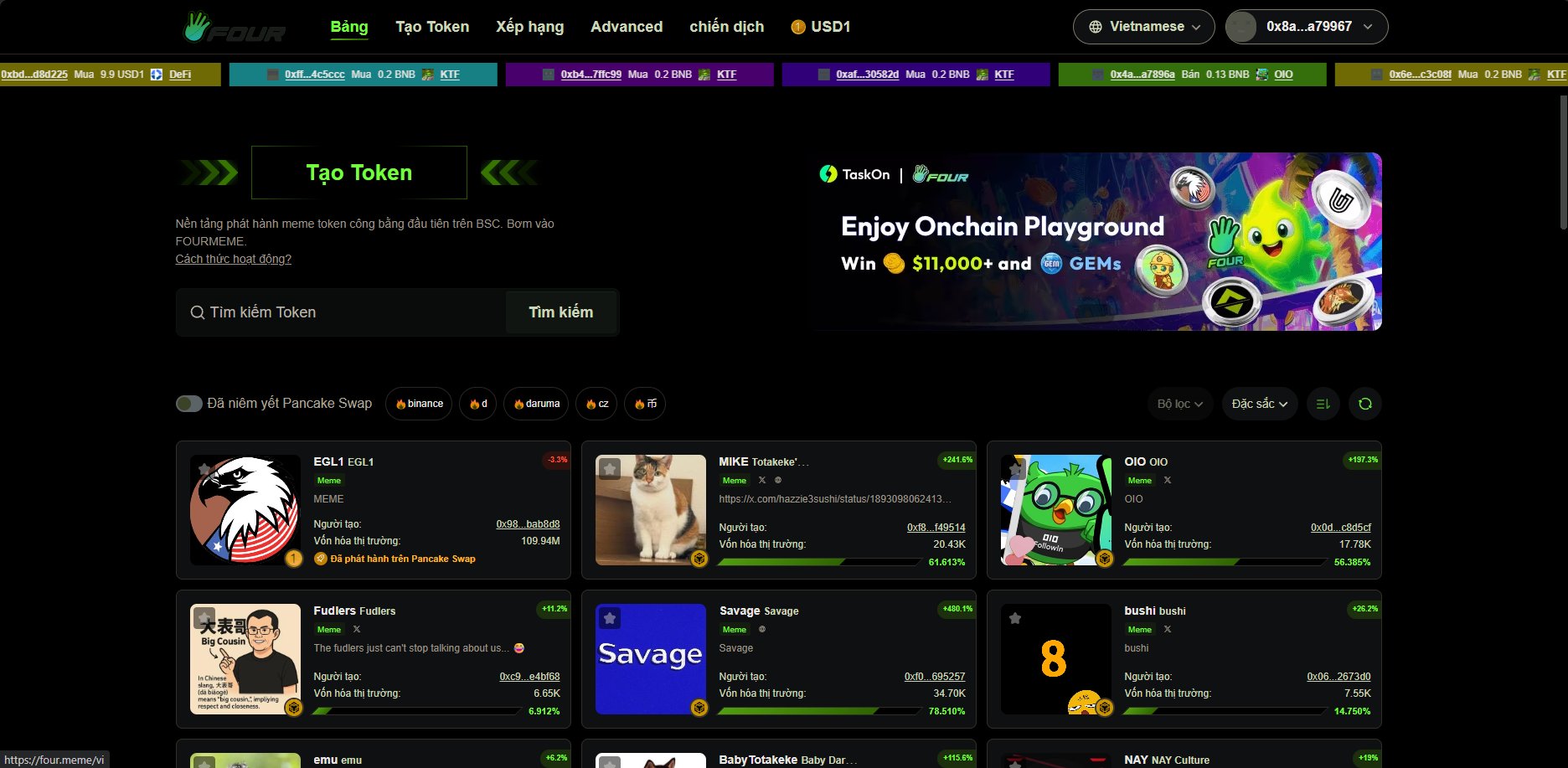
Task: Add Savage token to favorites star
Action: 610,618
